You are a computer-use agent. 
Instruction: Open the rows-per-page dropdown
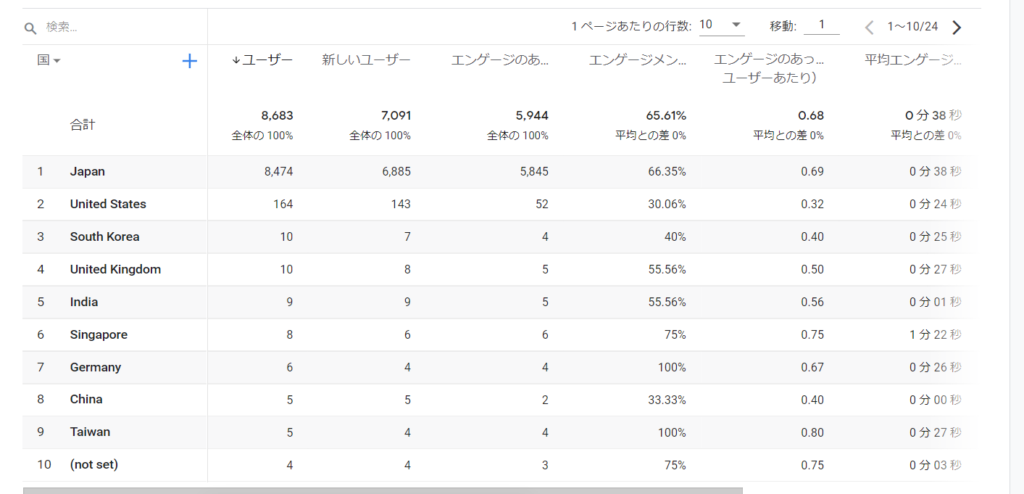coord(721,25)
